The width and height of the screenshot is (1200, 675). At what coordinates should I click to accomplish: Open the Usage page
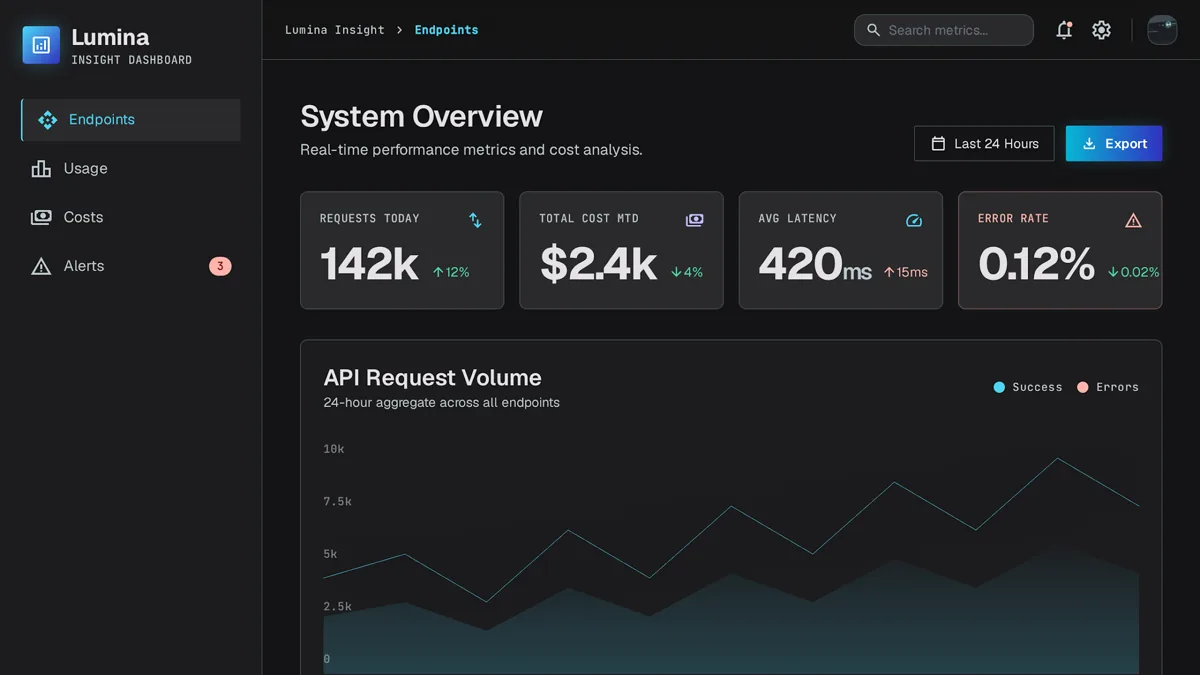(x=131, y=169)
